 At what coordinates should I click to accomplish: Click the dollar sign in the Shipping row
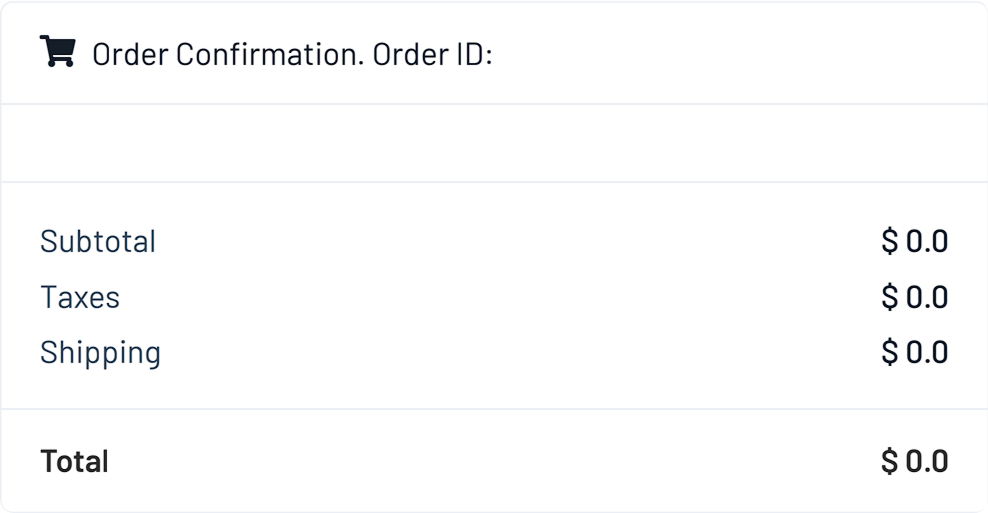coord(889,353)
